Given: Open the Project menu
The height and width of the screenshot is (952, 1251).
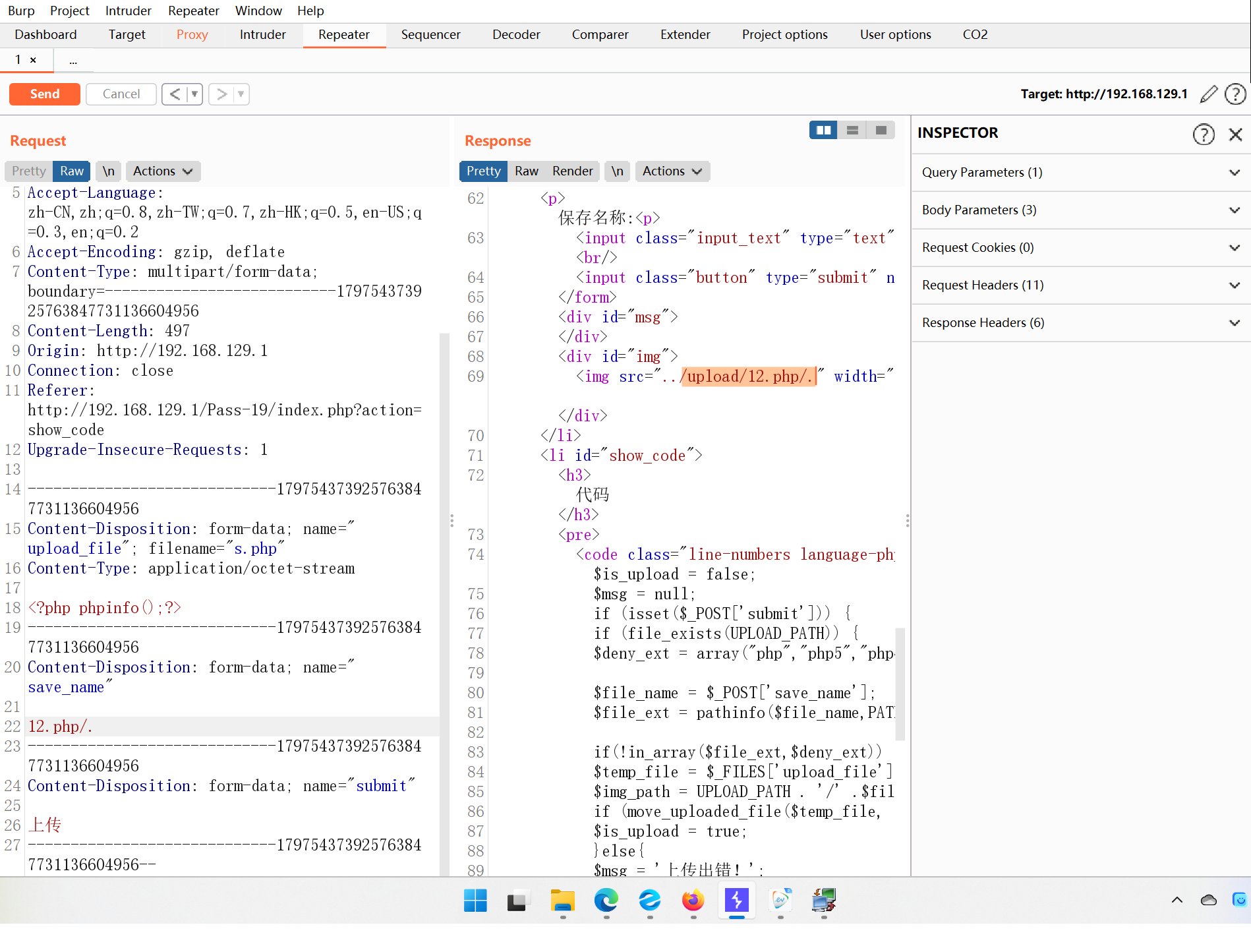Looking at the screenshot, I should pyautogui.click(x=70, y=11).
